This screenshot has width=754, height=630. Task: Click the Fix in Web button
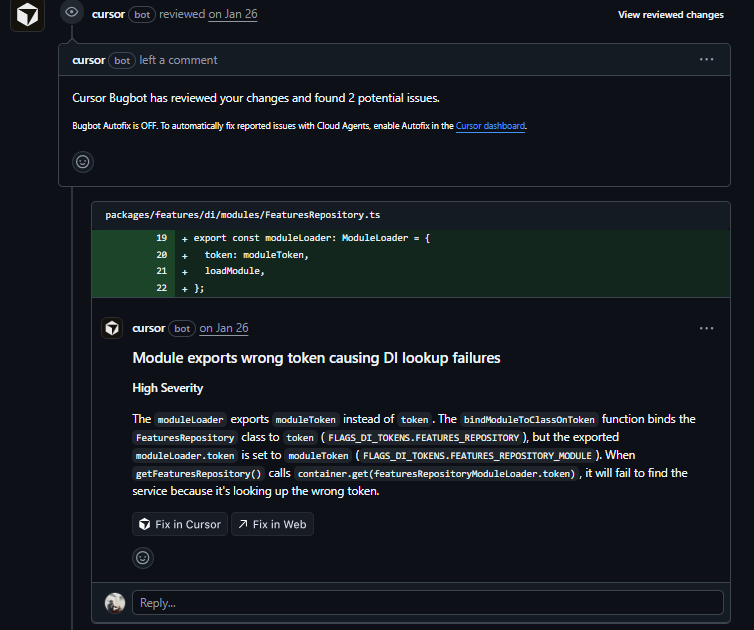[272, 524]
